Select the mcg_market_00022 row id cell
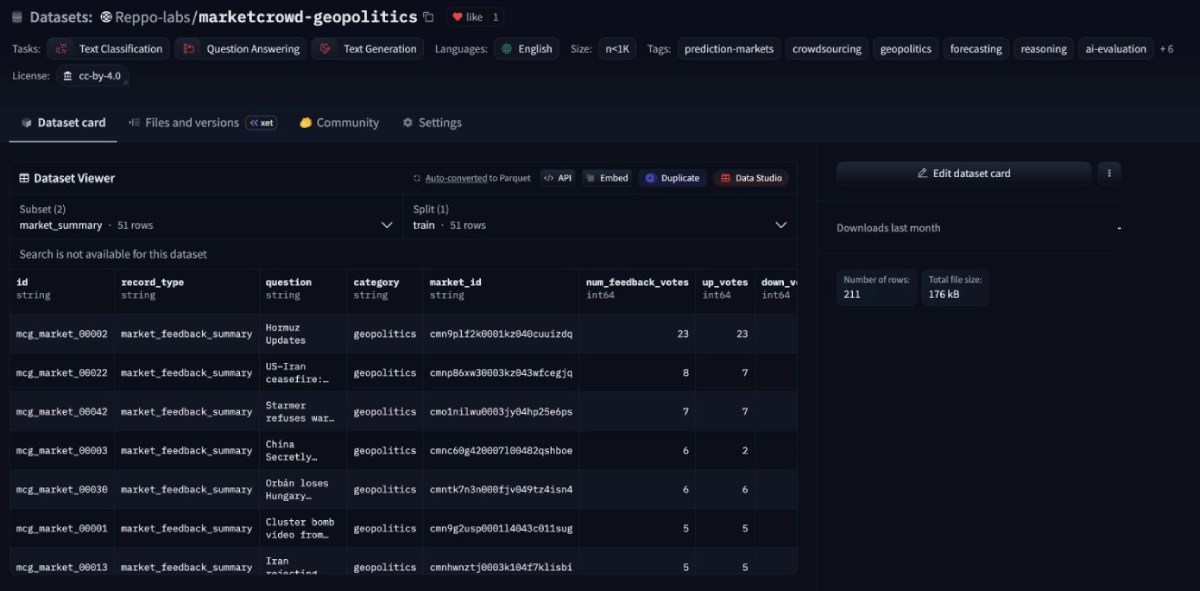 point(62,373)
